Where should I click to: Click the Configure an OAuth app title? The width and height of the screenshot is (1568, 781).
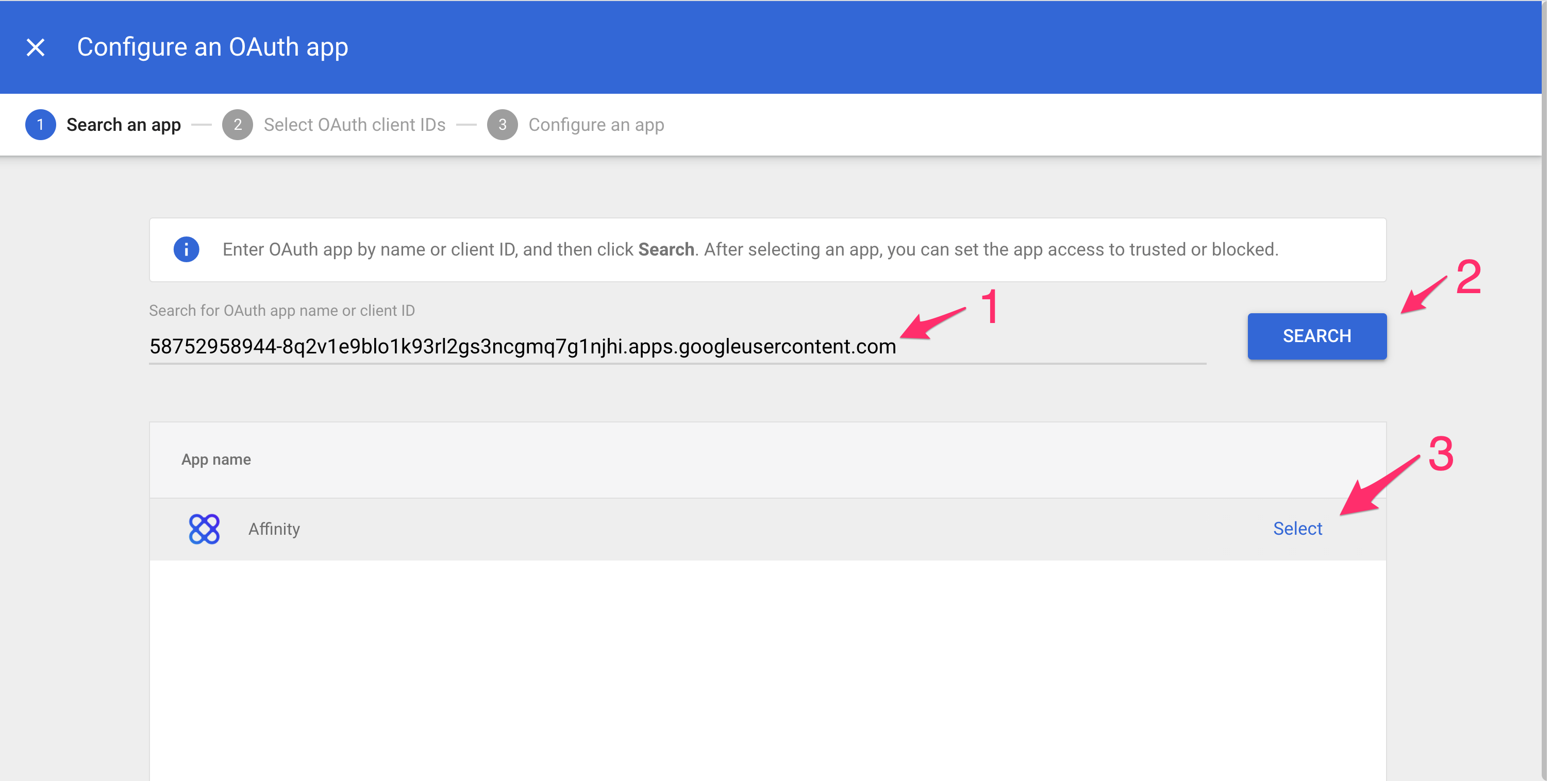click(212, 47)
